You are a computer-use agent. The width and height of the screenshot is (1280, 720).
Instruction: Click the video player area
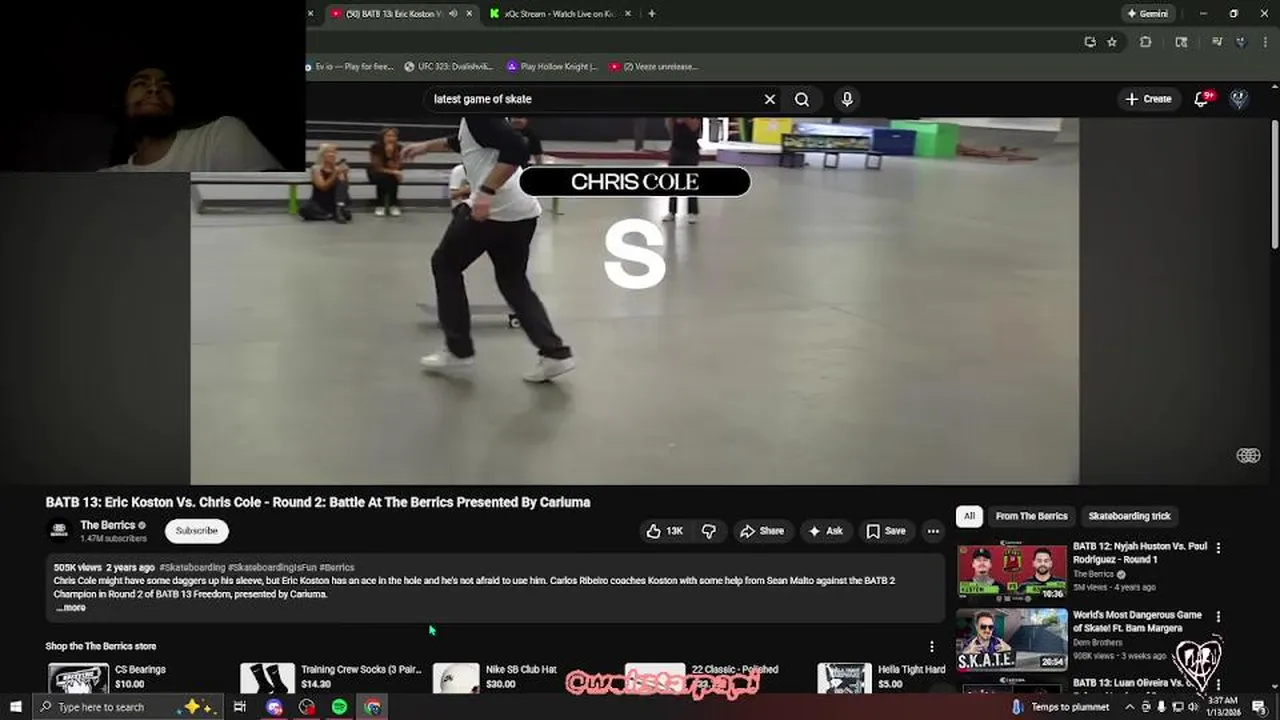point(635,300)
